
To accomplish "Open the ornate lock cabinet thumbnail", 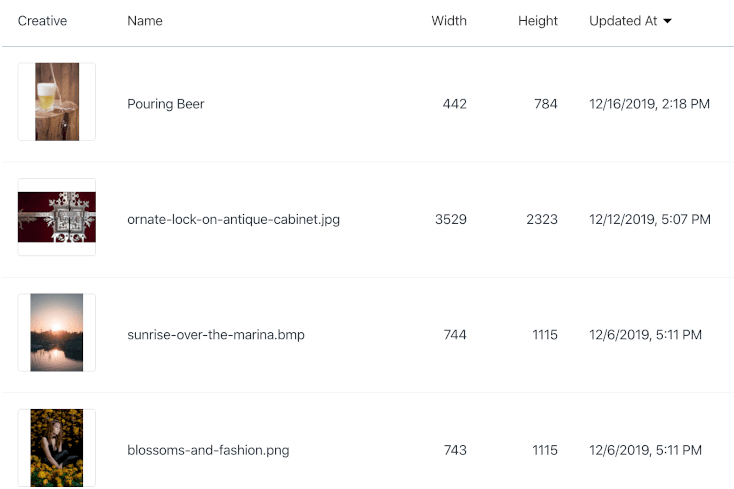I will coord(57,218).
